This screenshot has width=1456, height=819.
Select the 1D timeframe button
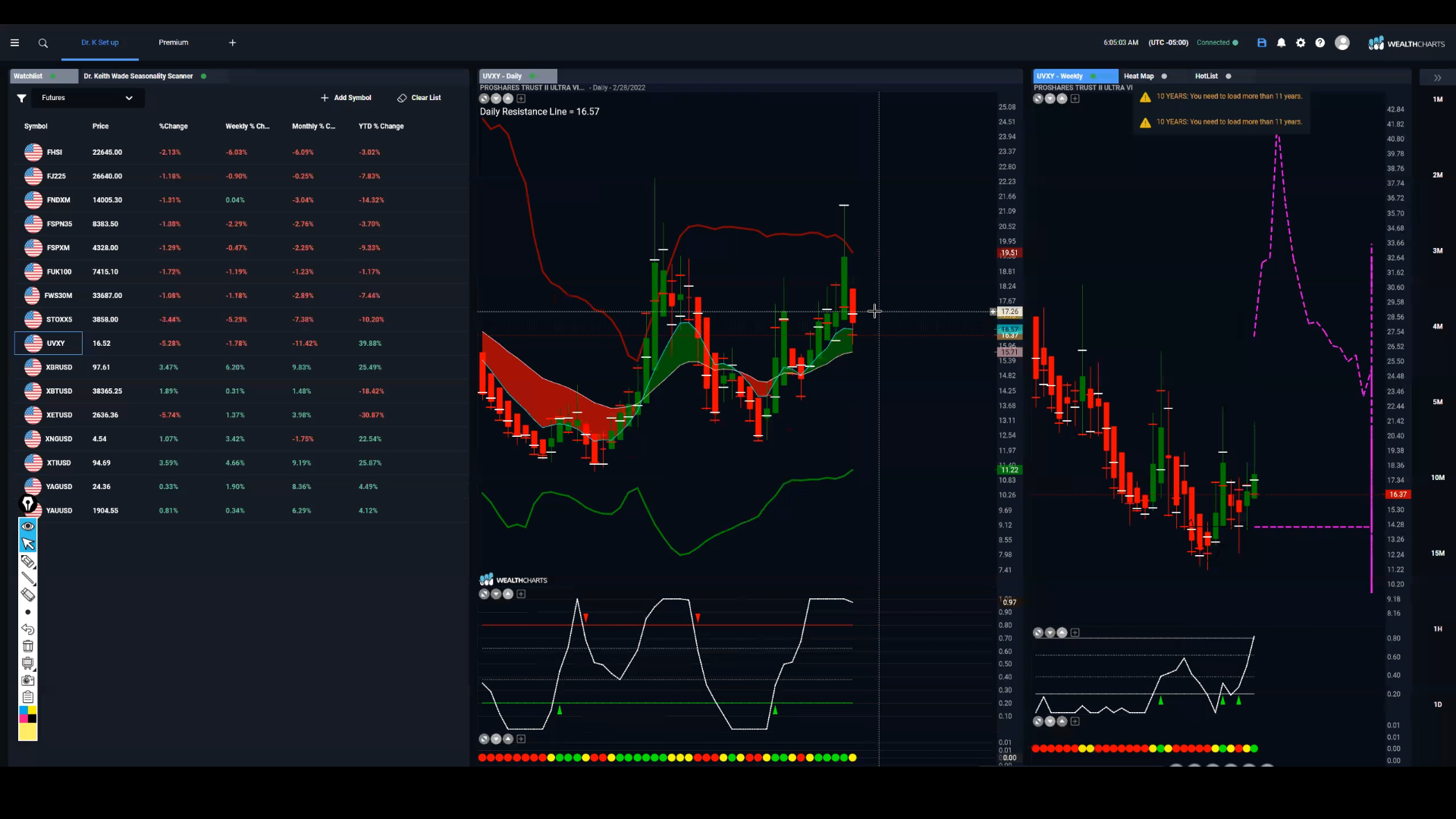click(x=1438, y=704)
